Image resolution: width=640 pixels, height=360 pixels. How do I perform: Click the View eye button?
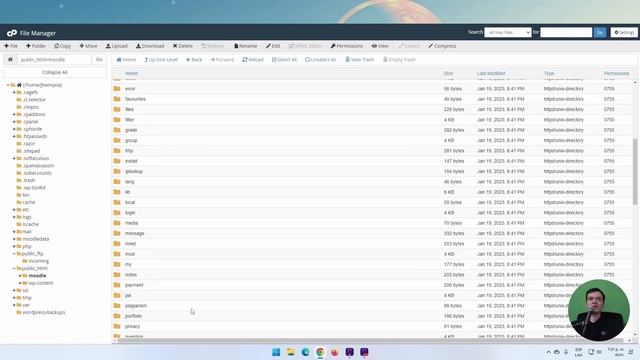point(380,46)
